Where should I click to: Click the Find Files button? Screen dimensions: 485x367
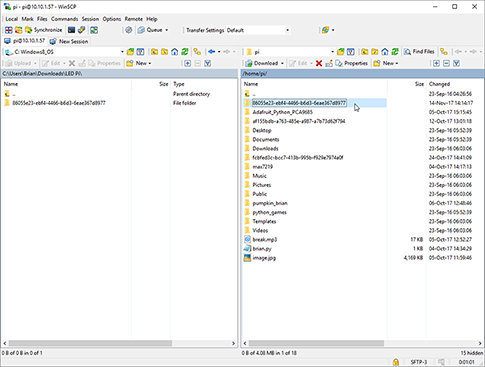coord(419,52)
